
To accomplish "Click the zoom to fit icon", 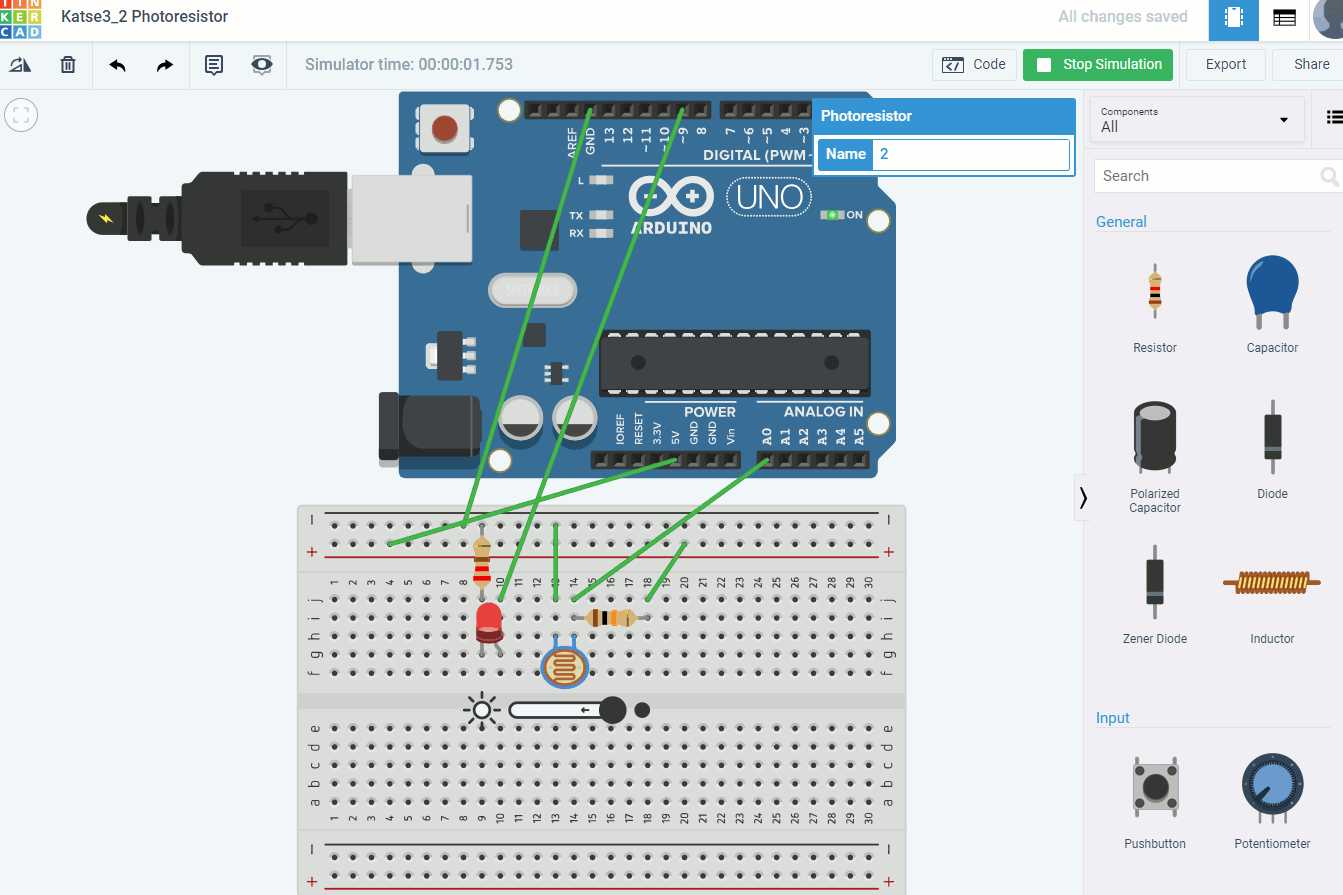I will tap(21, 115).
